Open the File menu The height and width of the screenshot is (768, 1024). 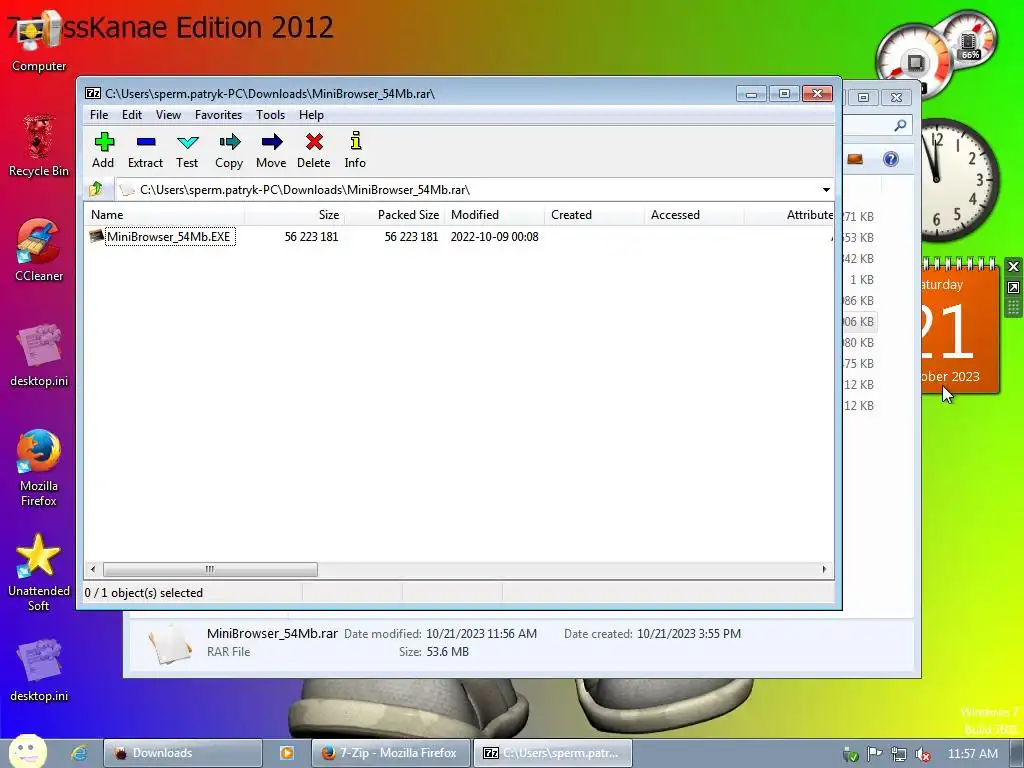coord(99,114)
